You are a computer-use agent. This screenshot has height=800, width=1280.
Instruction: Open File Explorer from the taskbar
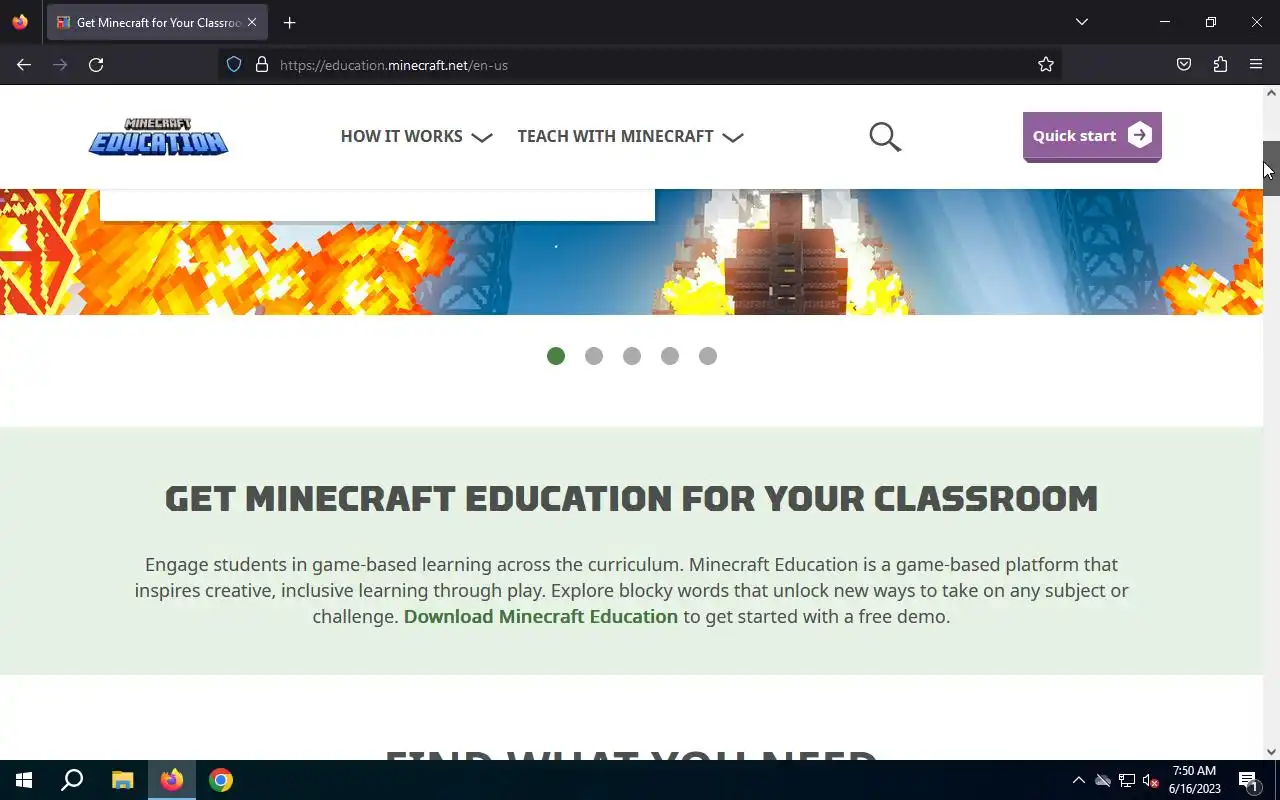coord(122,780)
